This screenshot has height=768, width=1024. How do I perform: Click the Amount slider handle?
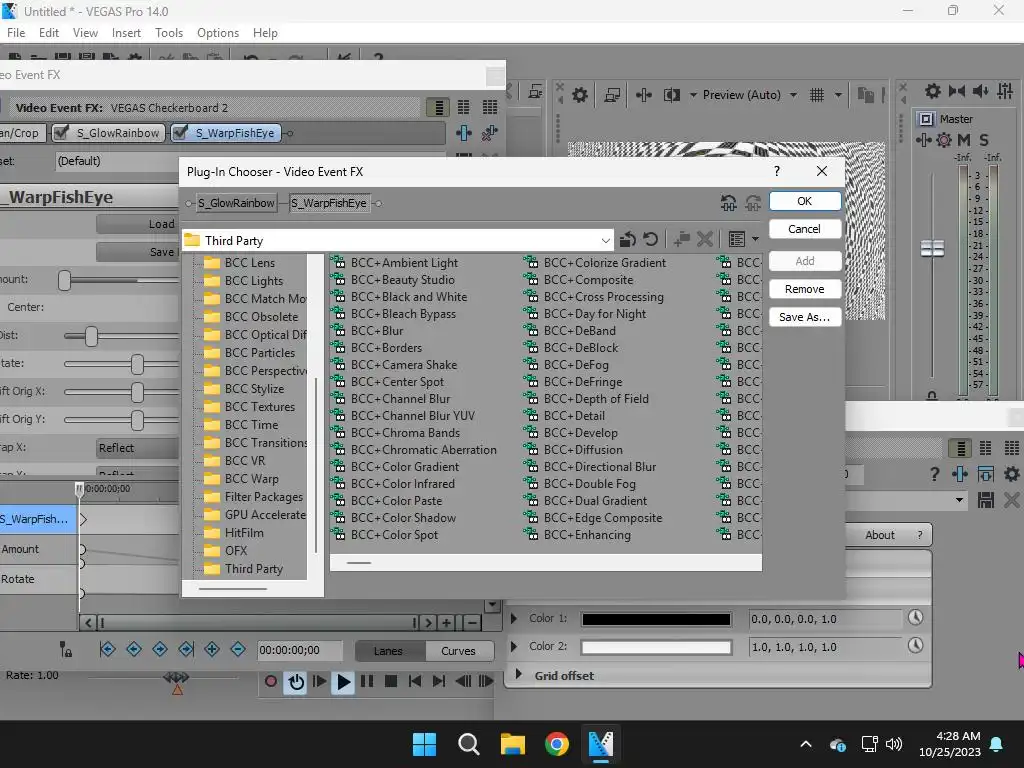(64, 280)
